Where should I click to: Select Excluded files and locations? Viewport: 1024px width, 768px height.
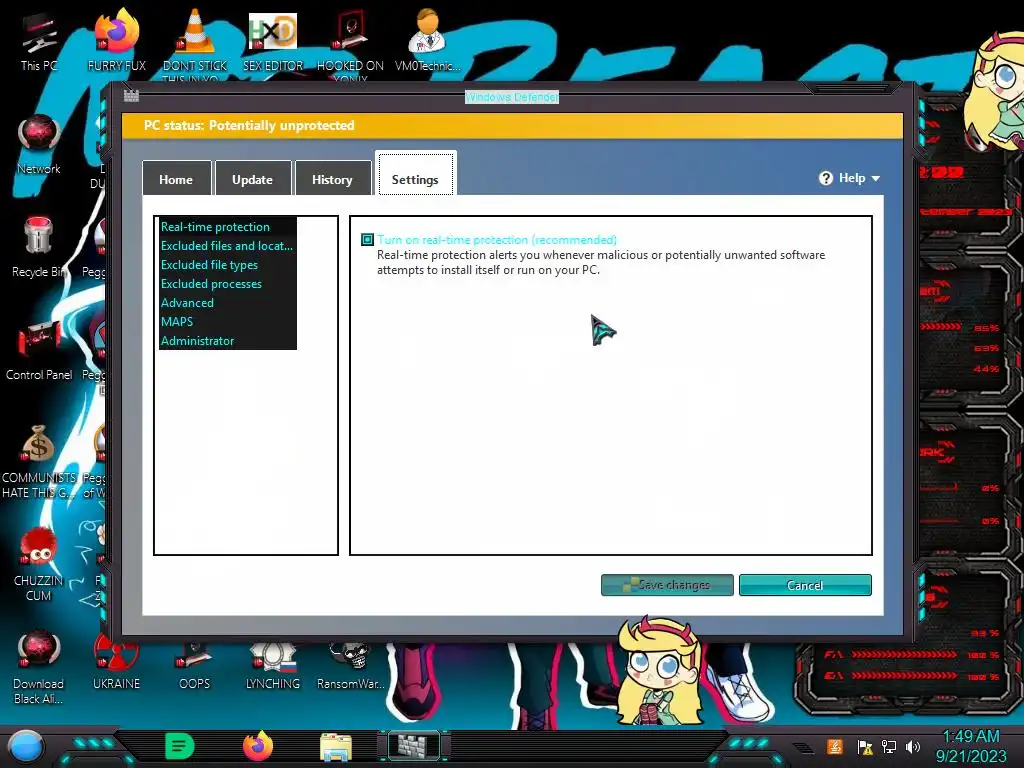tap(227, 246)
